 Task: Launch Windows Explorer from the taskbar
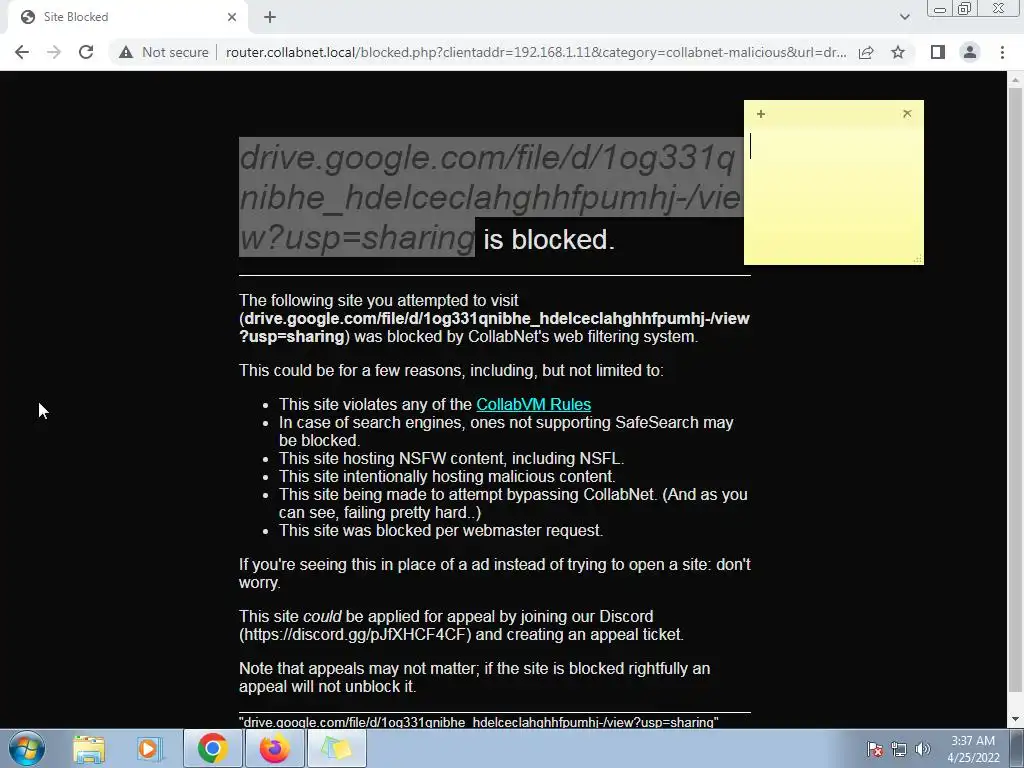(x=89, y=748)
